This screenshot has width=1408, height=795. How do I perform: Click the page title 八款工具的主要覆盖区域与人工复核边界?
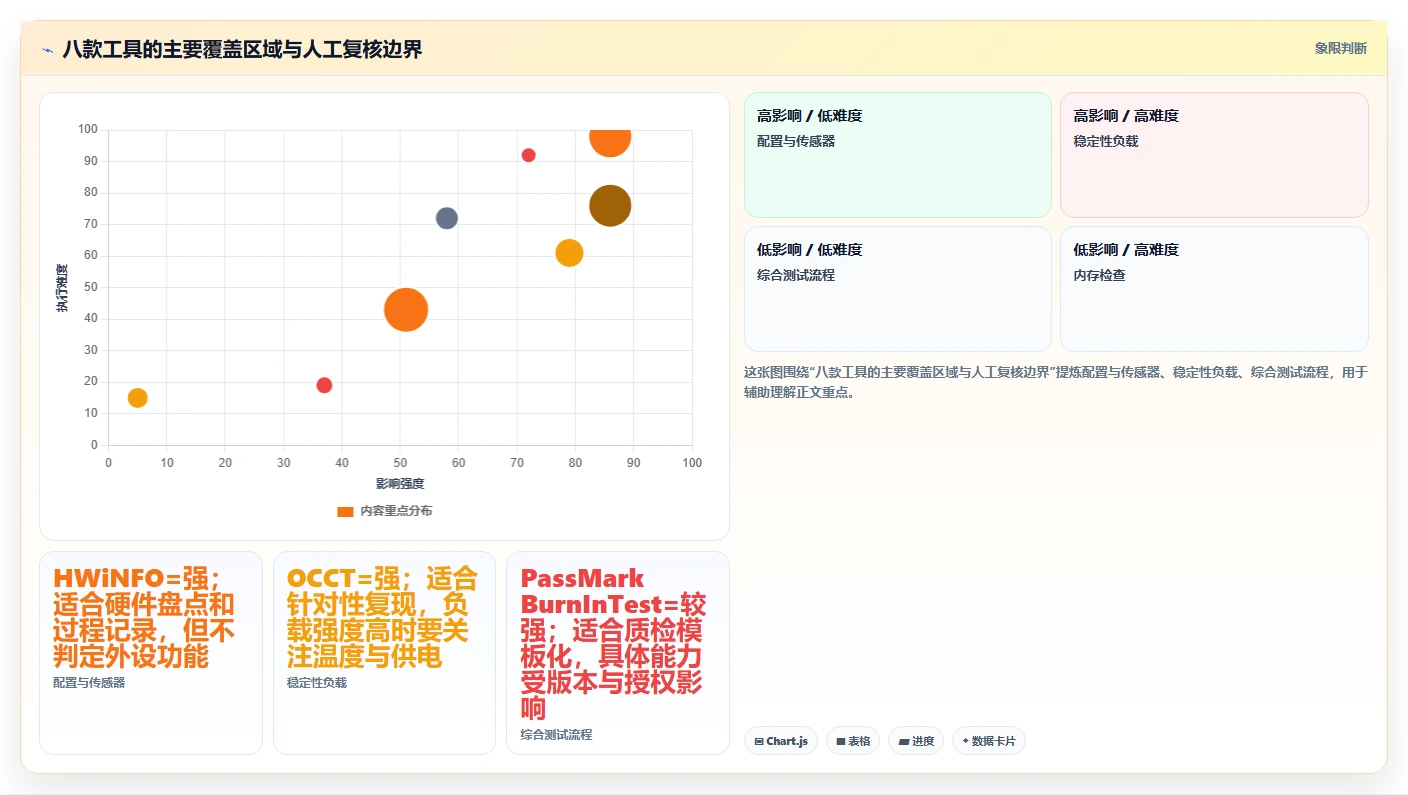[242, 49]
